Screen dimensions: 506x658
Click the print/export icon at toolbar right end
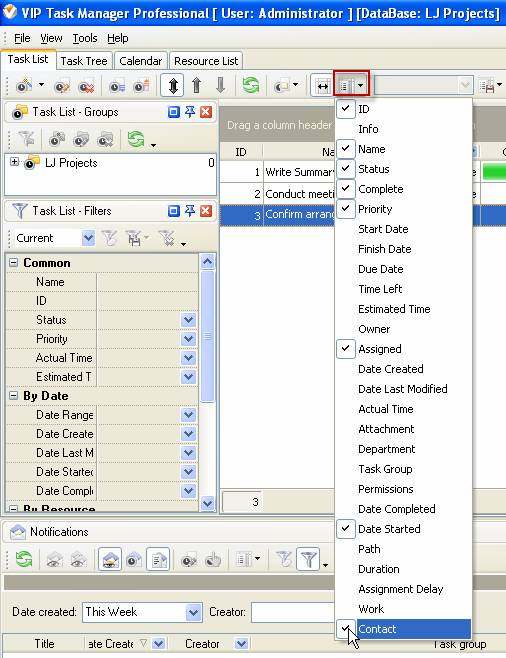click(487, 86)
